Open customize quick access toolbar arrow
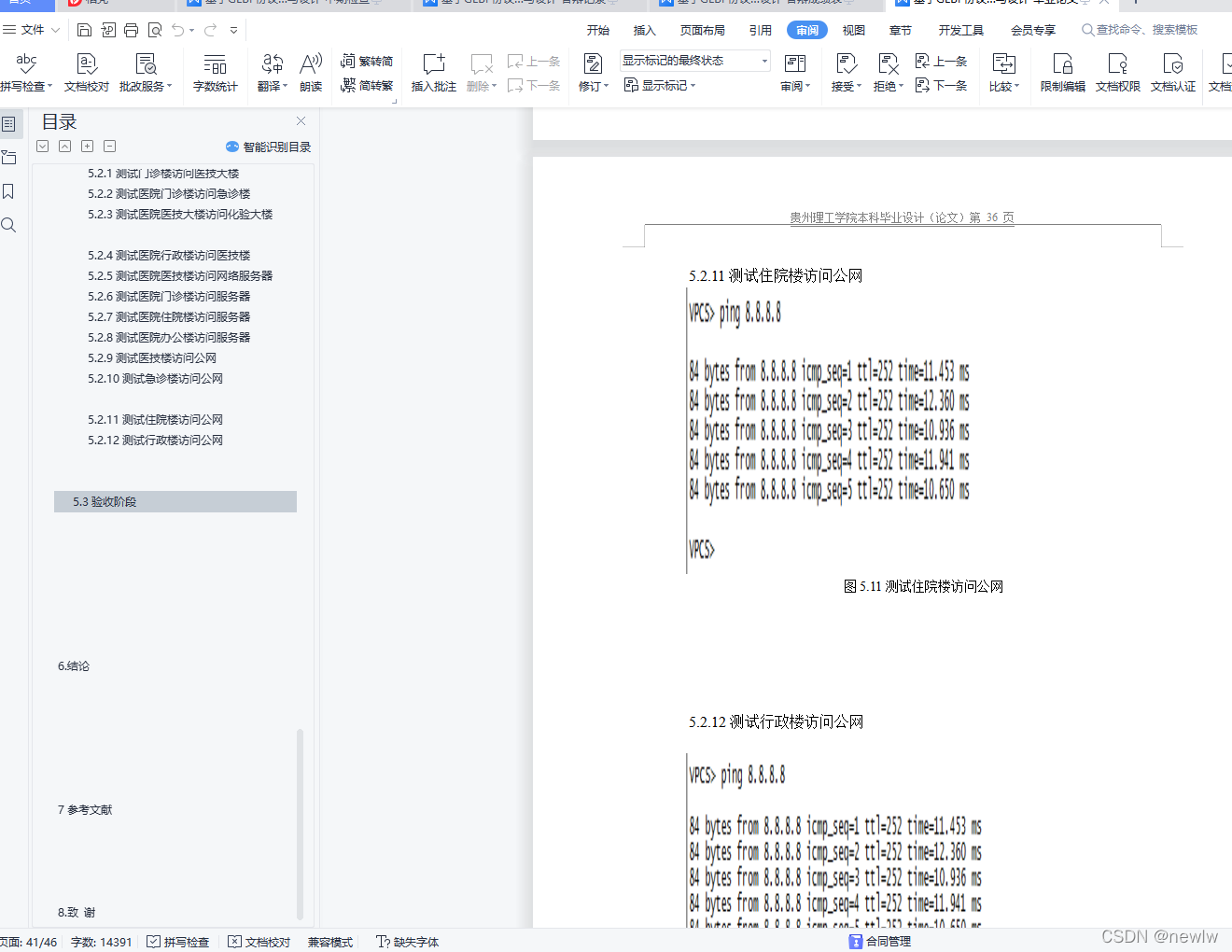 pyautogui.click(x=233, y=30)
